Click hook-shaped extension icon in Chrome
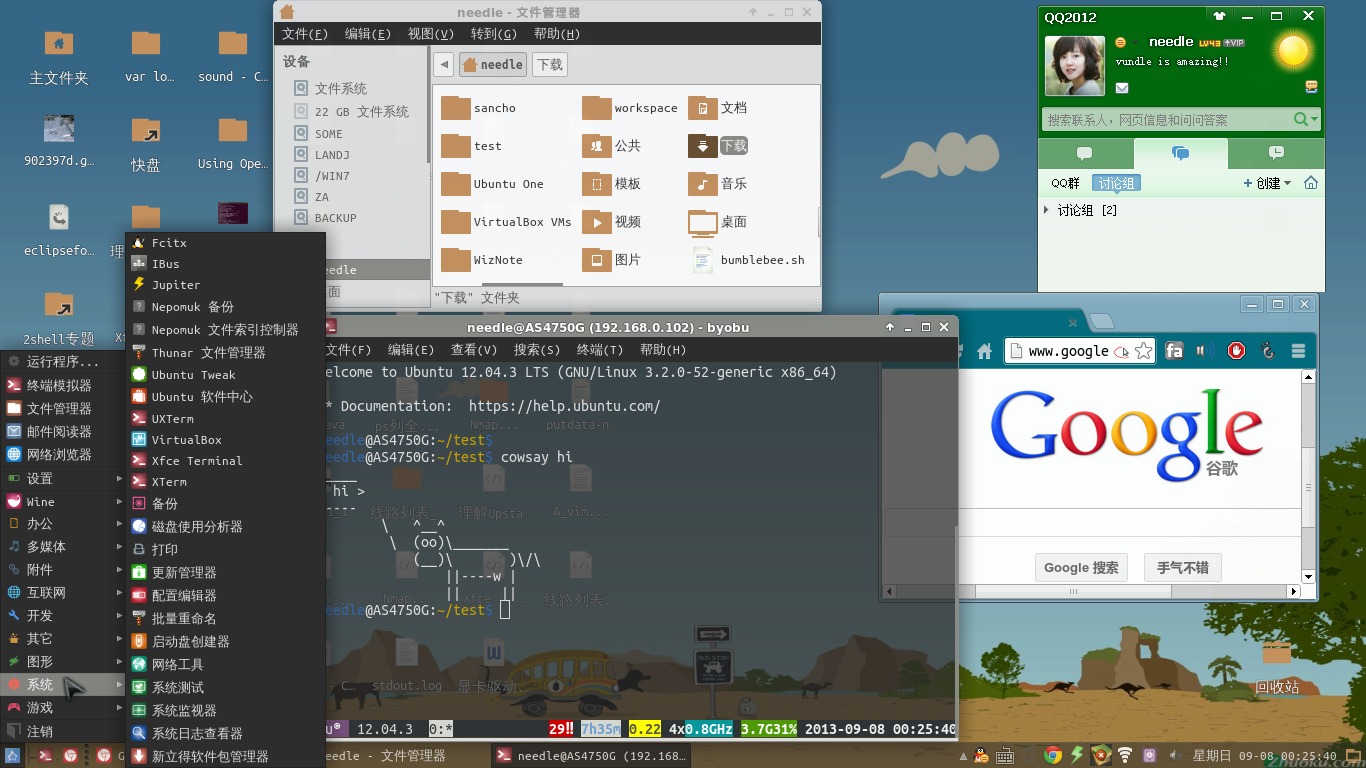 tap(1268, 351)
